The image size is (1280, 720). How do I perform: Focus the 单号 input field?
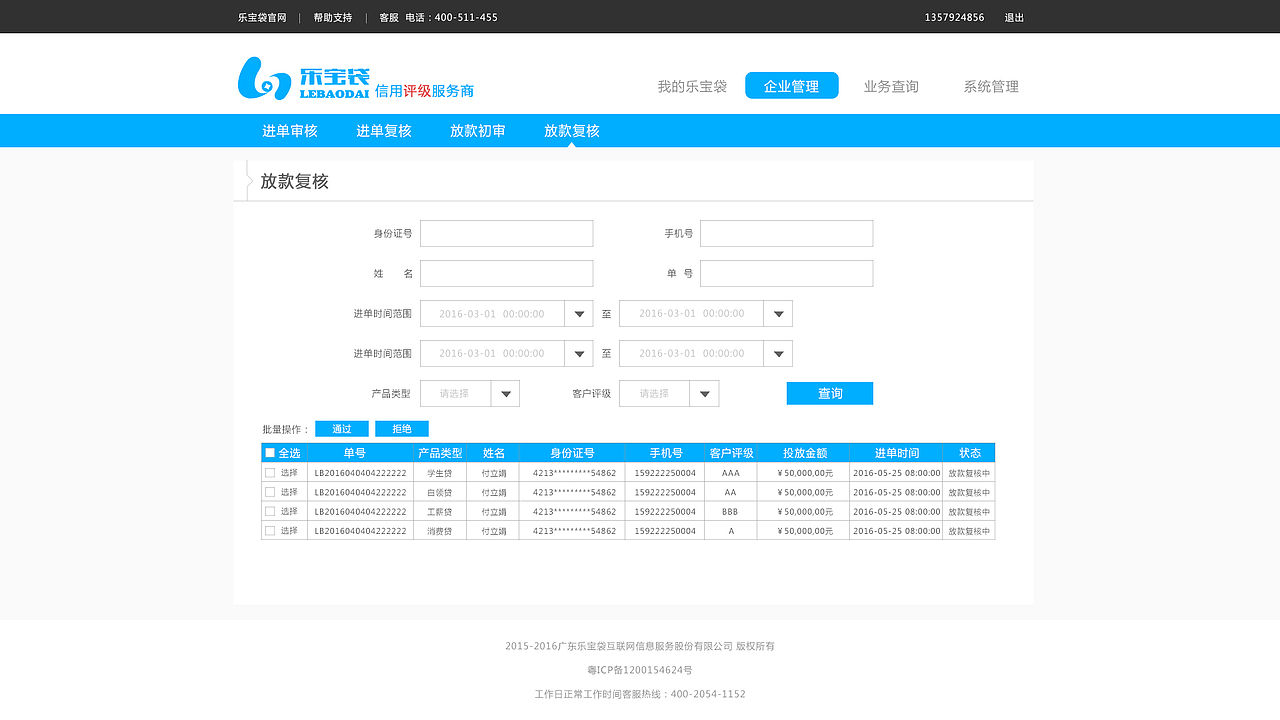787,273
